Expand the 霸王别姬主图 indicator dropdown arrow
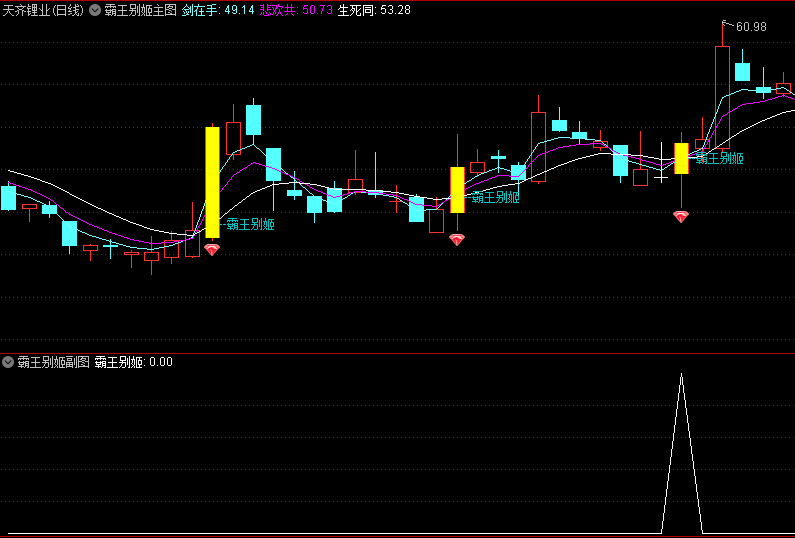This screenshot has width=795, height=538. click(x=95, y=10)
